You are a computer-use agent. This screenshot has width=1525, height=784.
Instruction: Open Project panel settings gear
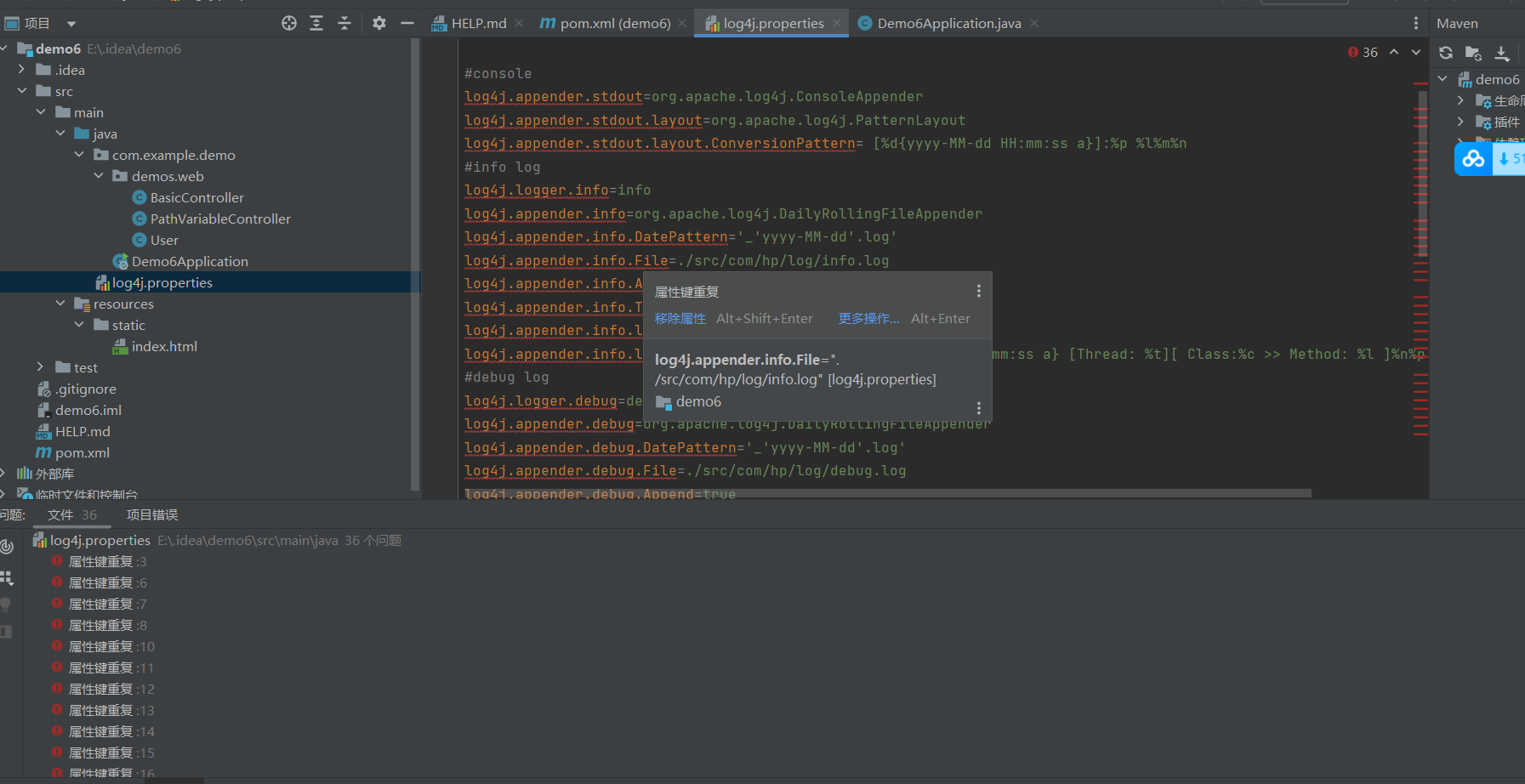click(379, 24)
